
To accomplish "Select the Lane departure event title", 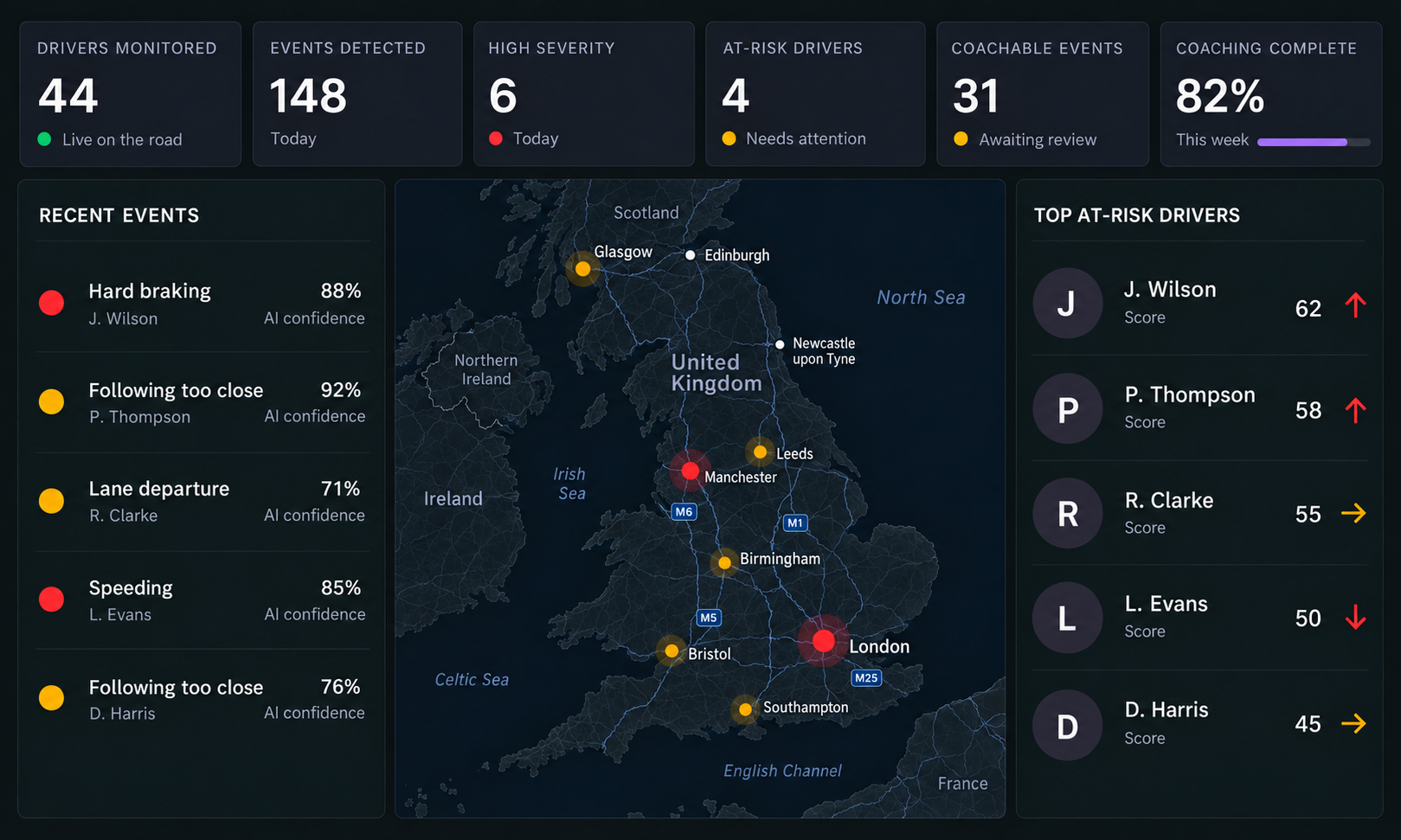I will [159, 489].
